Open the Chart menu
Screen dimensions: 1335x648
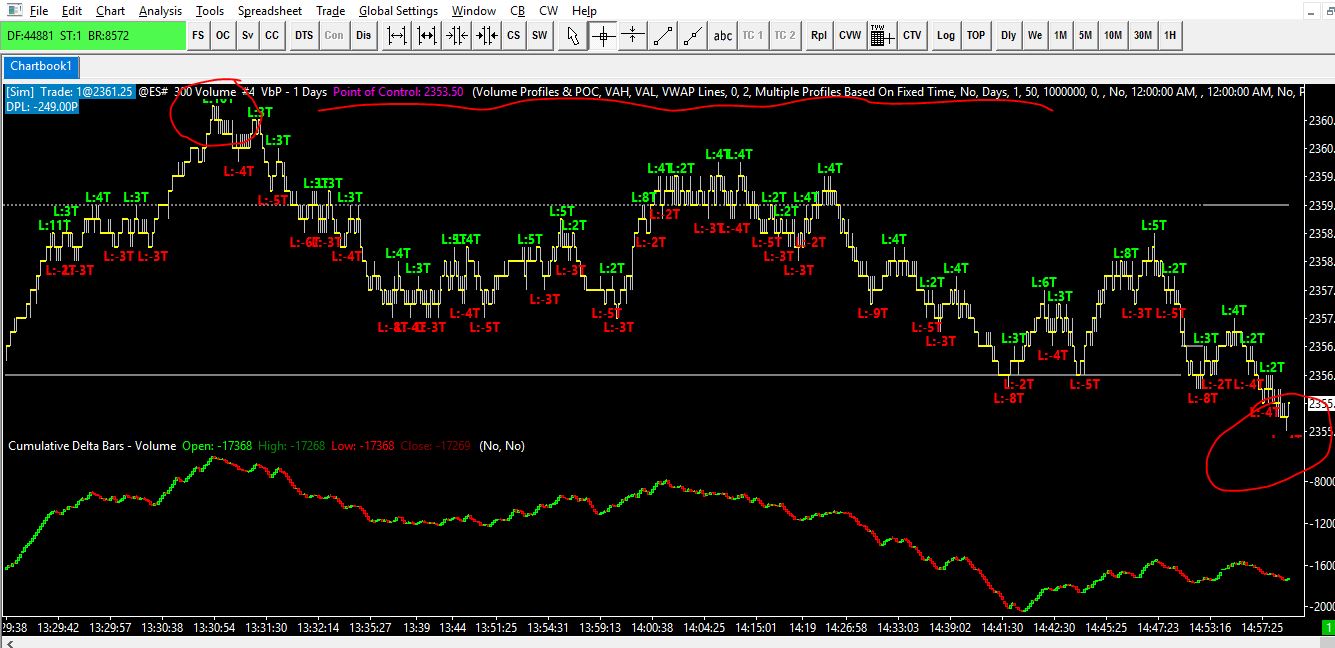[111, 11]
